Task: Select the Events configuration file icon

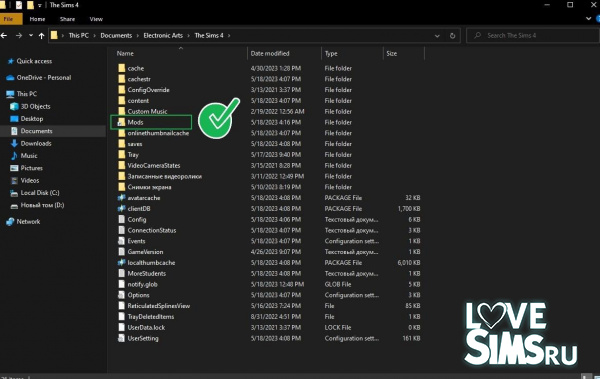Action: coord(122,241)
